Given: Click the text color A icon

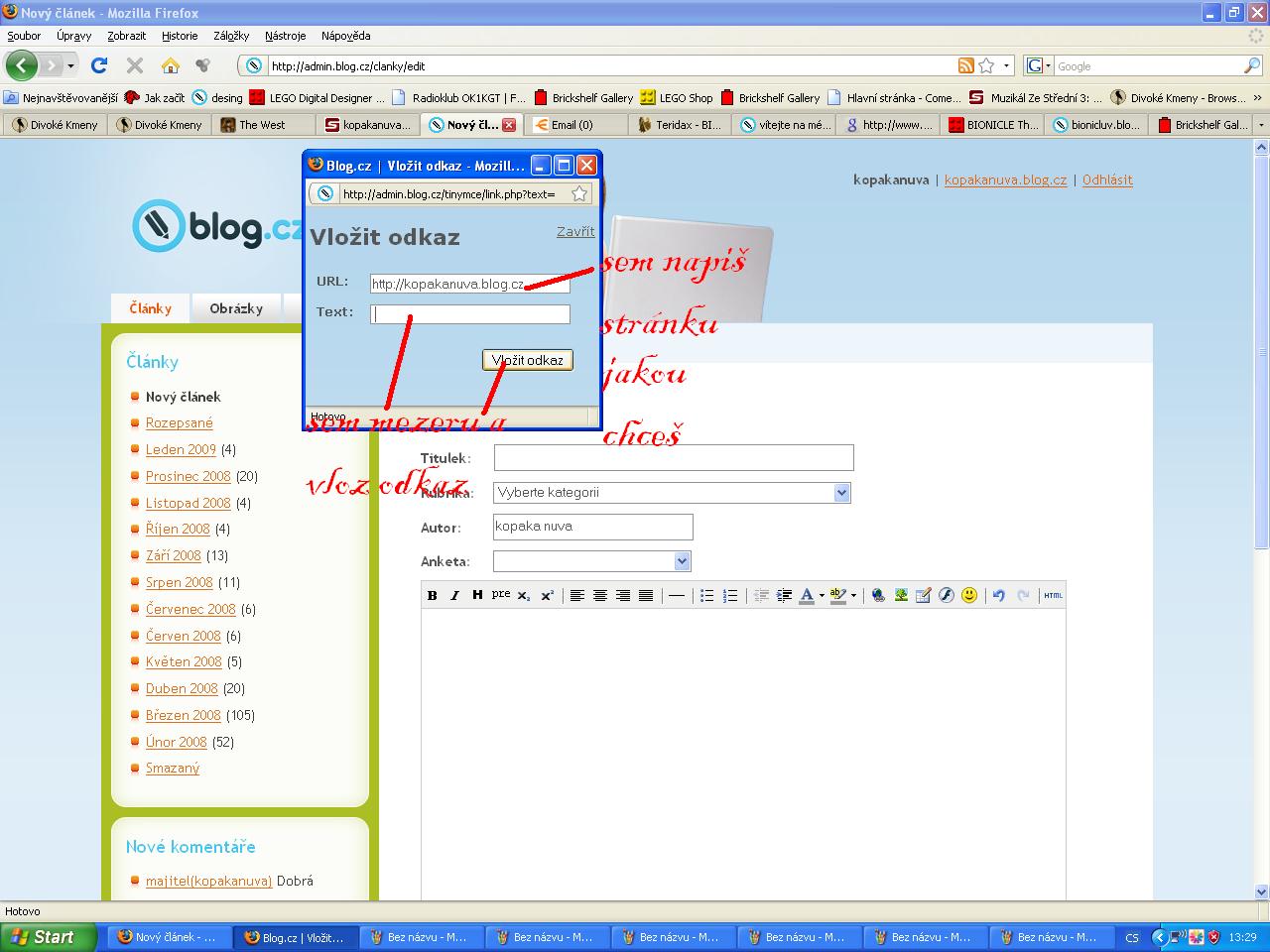Looking at the screenshot, I should [807, 595].
